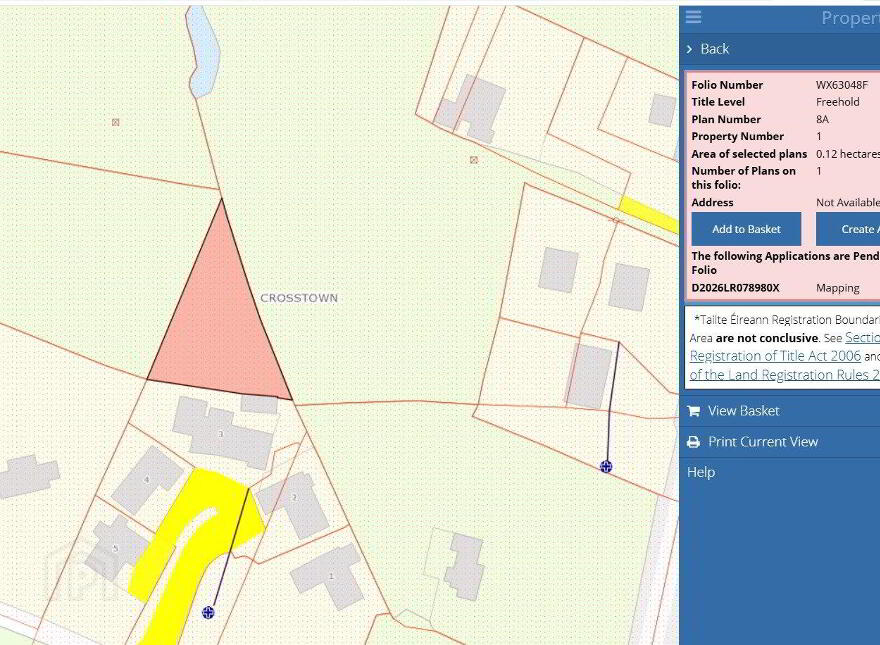
Task: Go Back in the property panel
Action: click(x=714, y=49)
